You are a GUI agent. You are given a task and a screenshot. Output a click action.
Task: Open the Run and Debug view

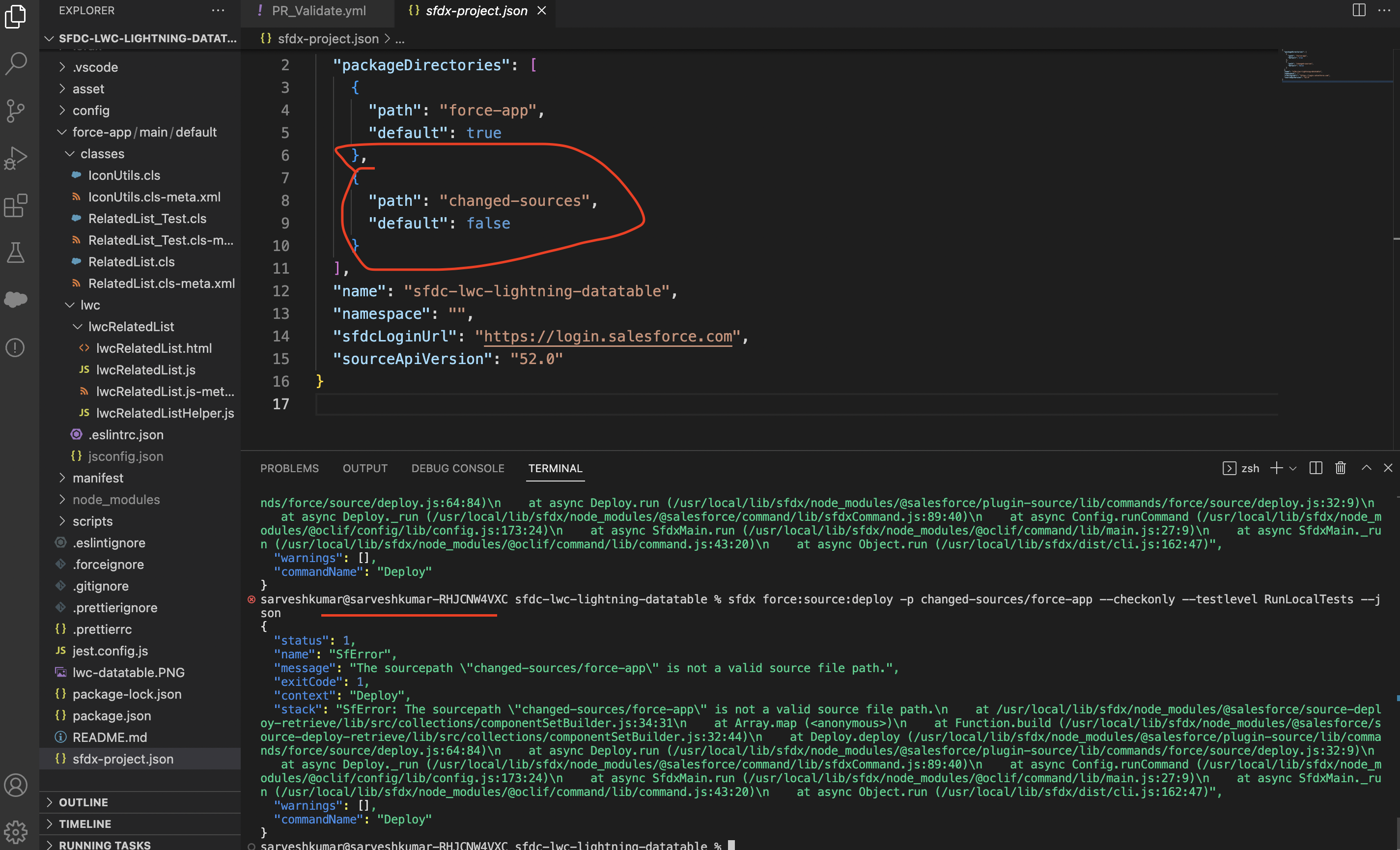pyautogui.click(x=16, y=158)
